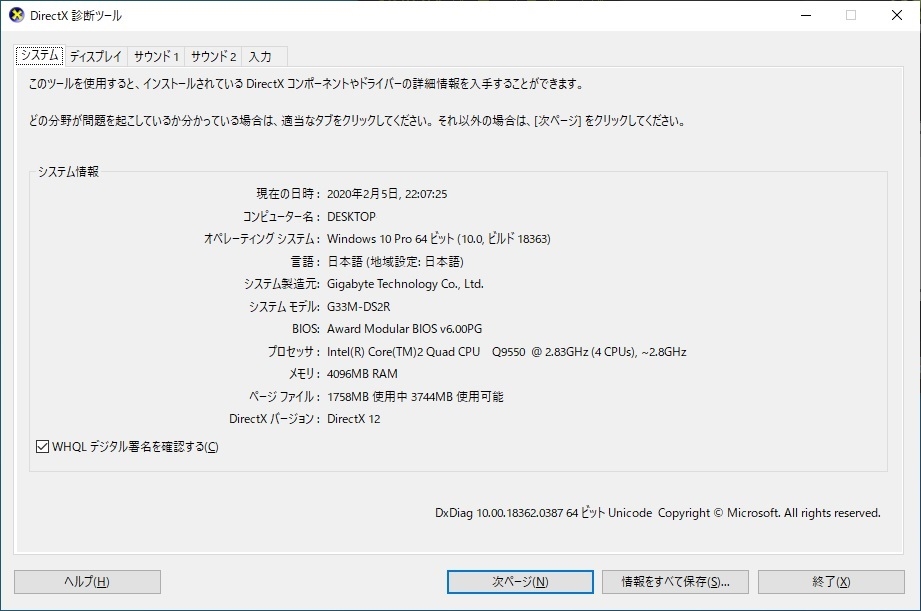Click the システム情報 group label
The image size is (921, 611).
tap(68, 172)
